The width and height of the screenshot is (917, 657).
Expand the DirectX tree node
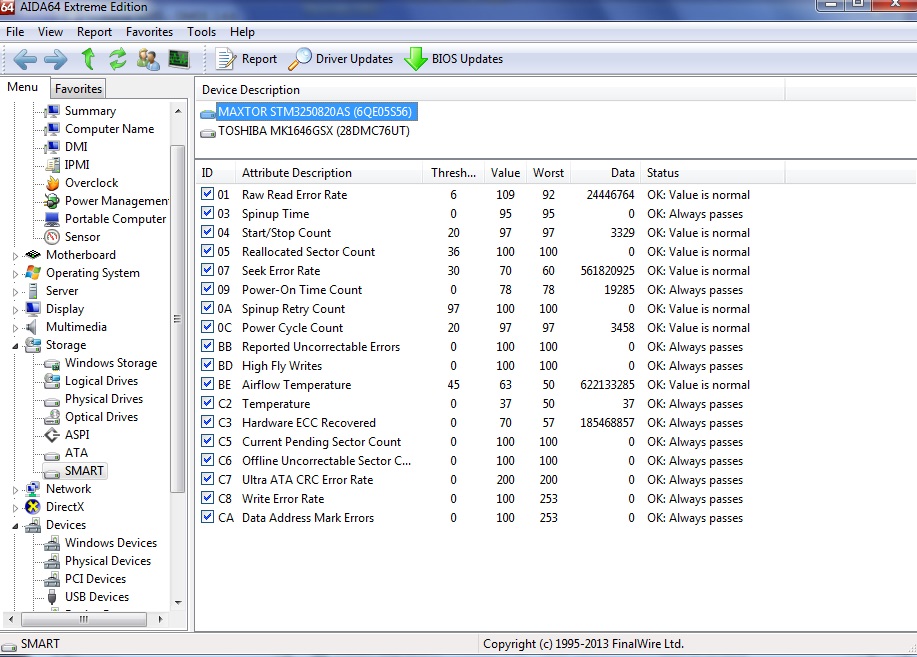point(15,508)
